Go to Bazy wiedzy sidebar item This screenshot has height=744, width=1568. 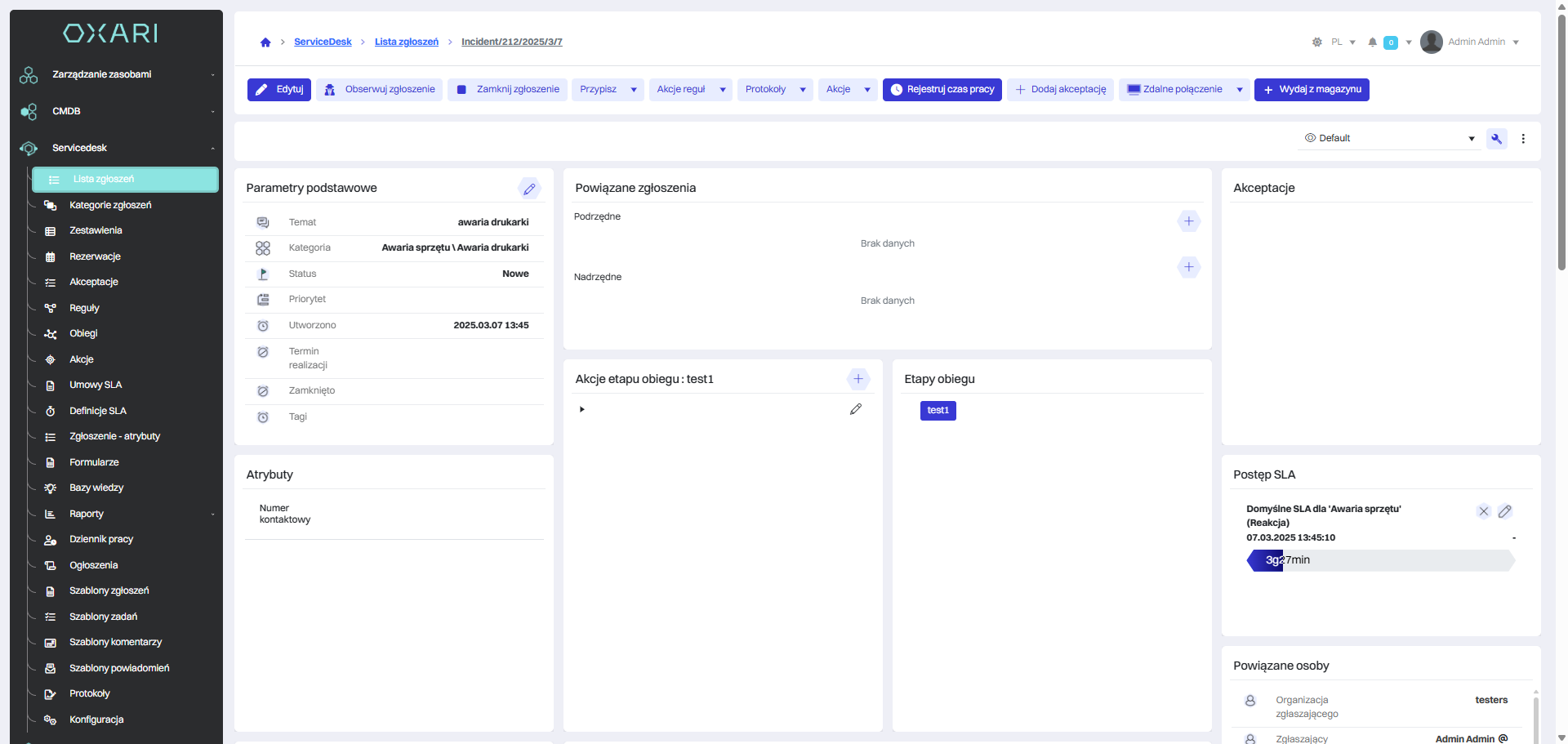point(96,488)
